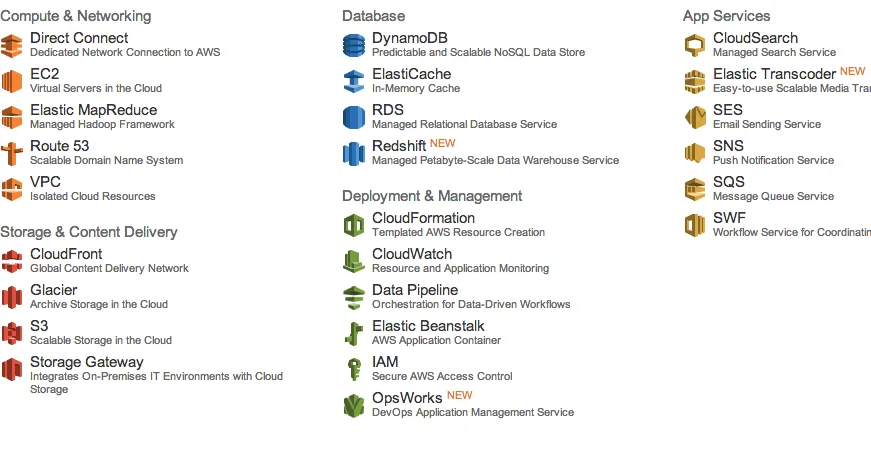This screenshot has height=471, width=871.
Task: Visit the Elastic Transcoder link
Action: point(774,74)
